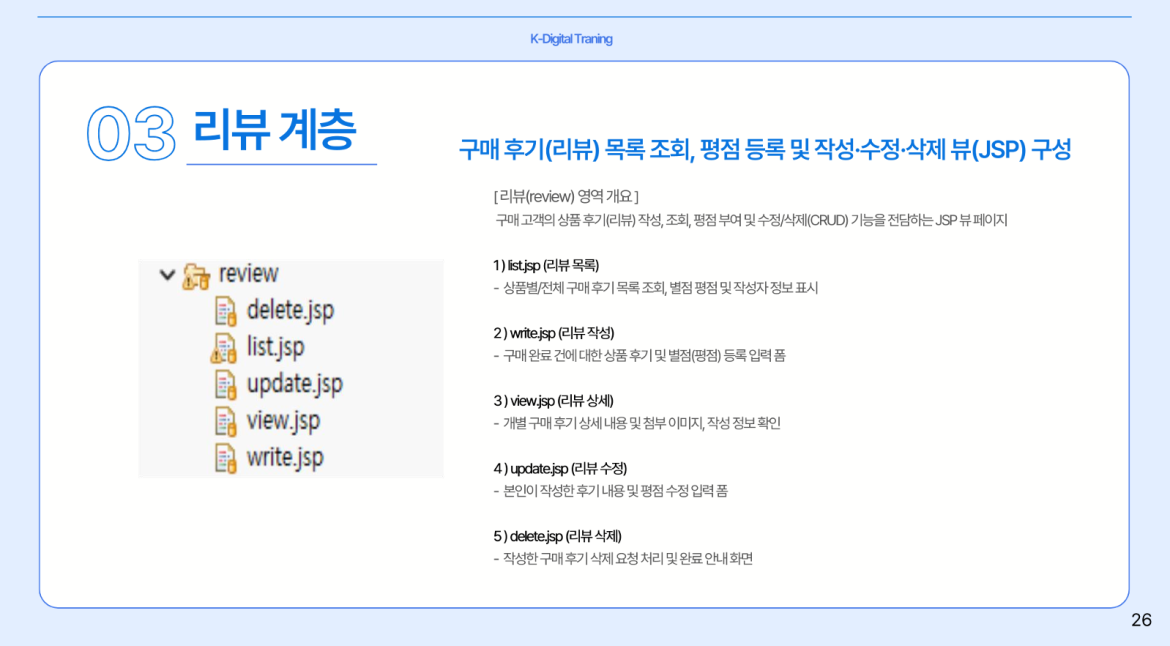Click the blue subtitle starting with 구매 후기(리뷰)
This screenshot has height=646, width=1170.
coord(765,149)
